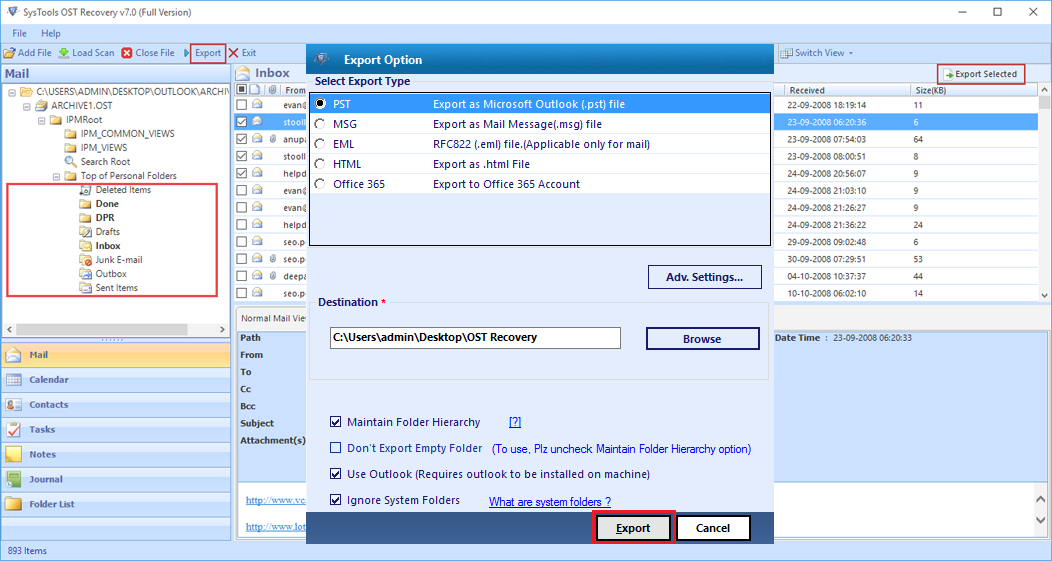Select the DPR folder in the tree
Screen dimensions: 1052x561
pyautogui.click(x=105, y=218)
